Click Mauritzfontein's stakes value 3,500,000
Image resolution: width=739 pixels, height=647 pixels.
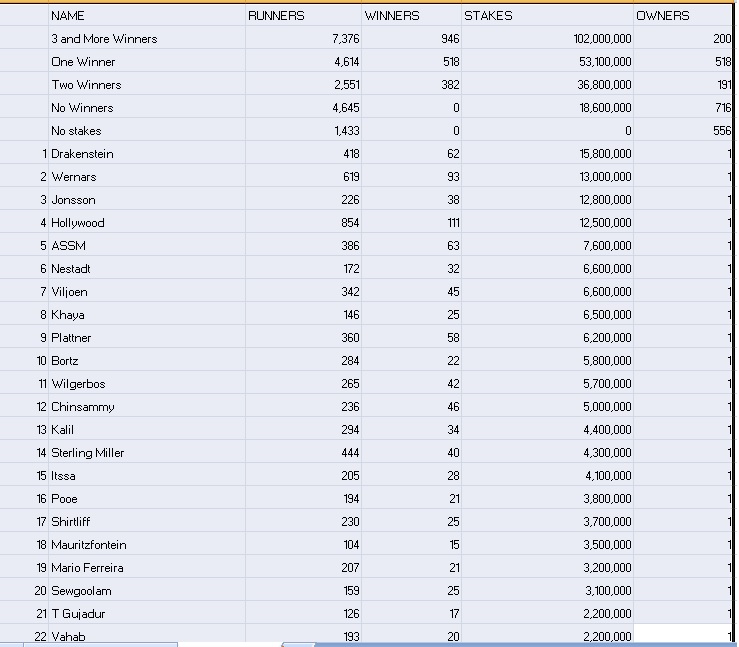(607, 545)
